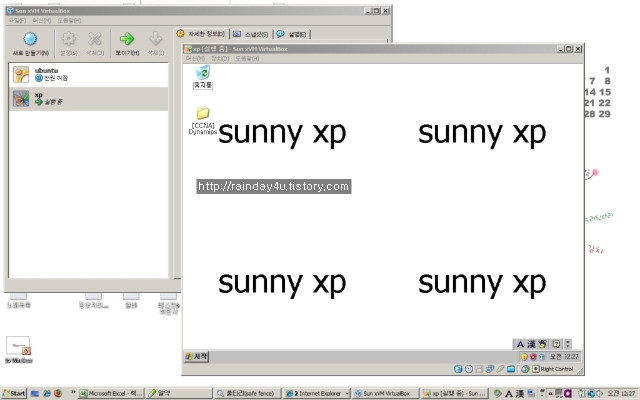Image resolution: width=640 pixels, height=400 pixels.
Task: Click the Internet Explorer quick launch icon
Action: [47, 393]
